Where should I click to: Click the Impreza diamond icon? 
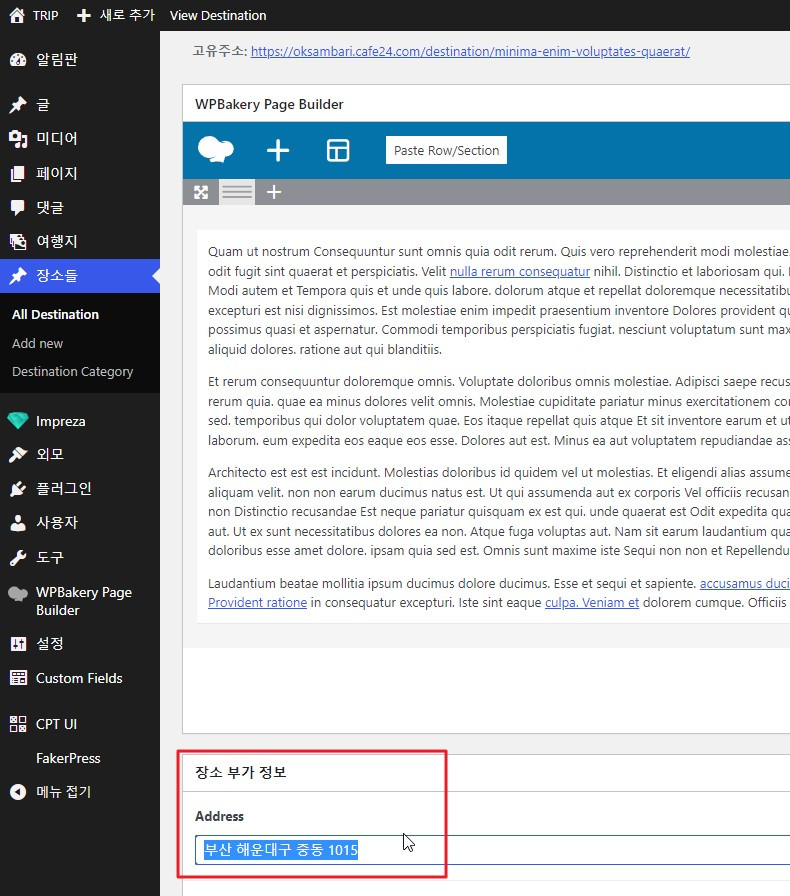(x=18, y=421)
